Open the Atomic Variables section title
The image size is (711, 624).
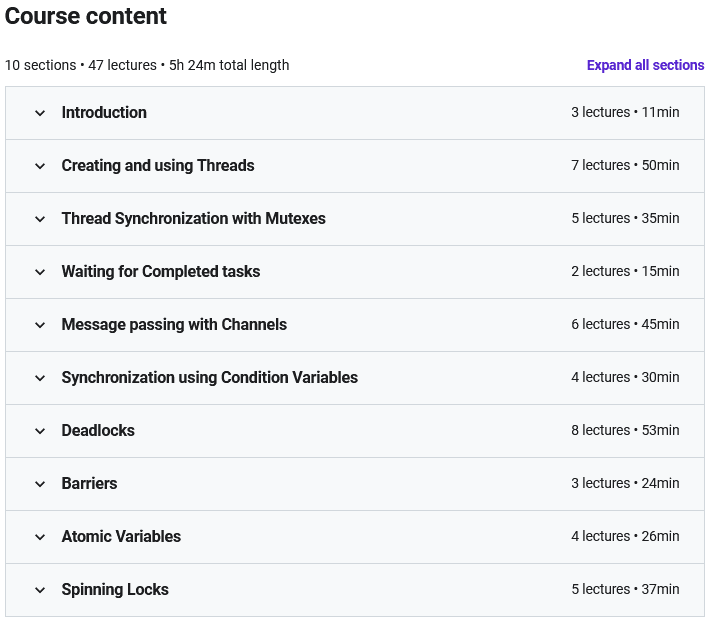pyautogui.click(x=121, y=536)
